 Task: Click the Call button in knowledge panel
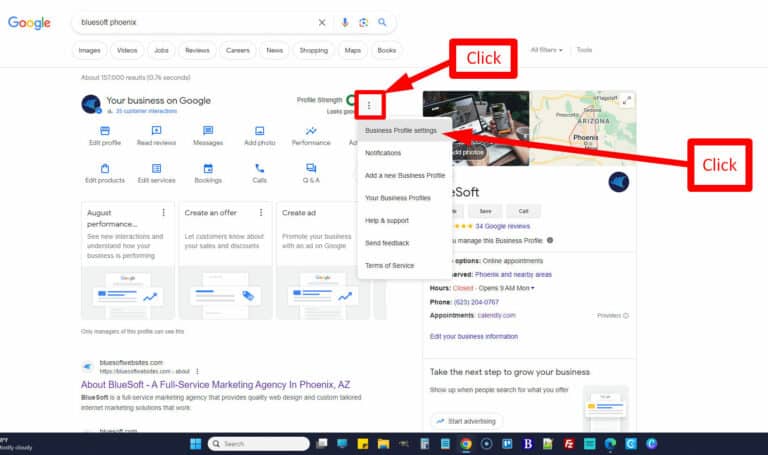tap(524, 211)
